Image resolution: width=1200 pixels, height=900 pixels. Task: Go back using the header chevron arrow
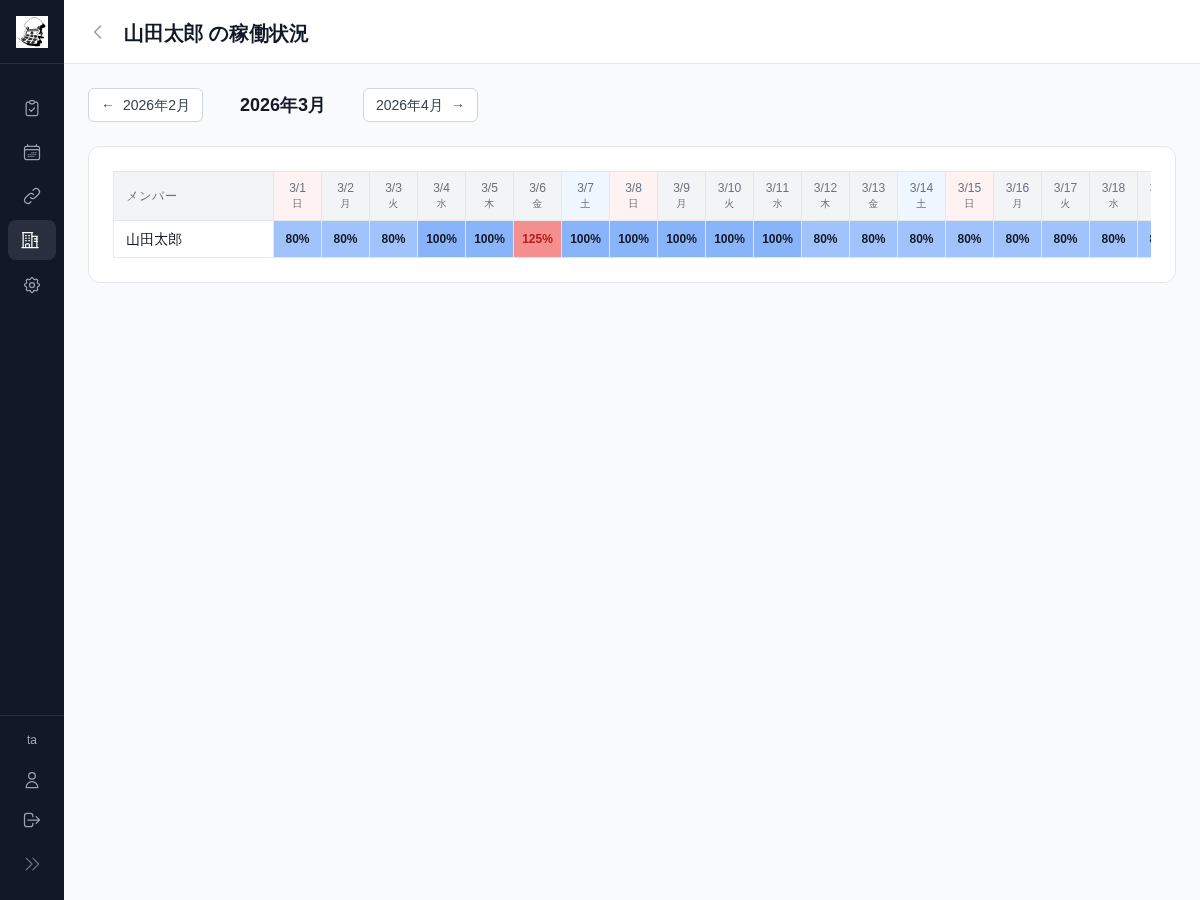click(x=97, y=33)
